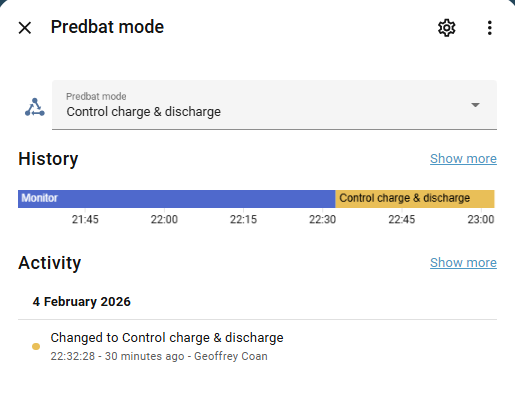Click the Changed to Control charge entry

click(x=167, y=338)
